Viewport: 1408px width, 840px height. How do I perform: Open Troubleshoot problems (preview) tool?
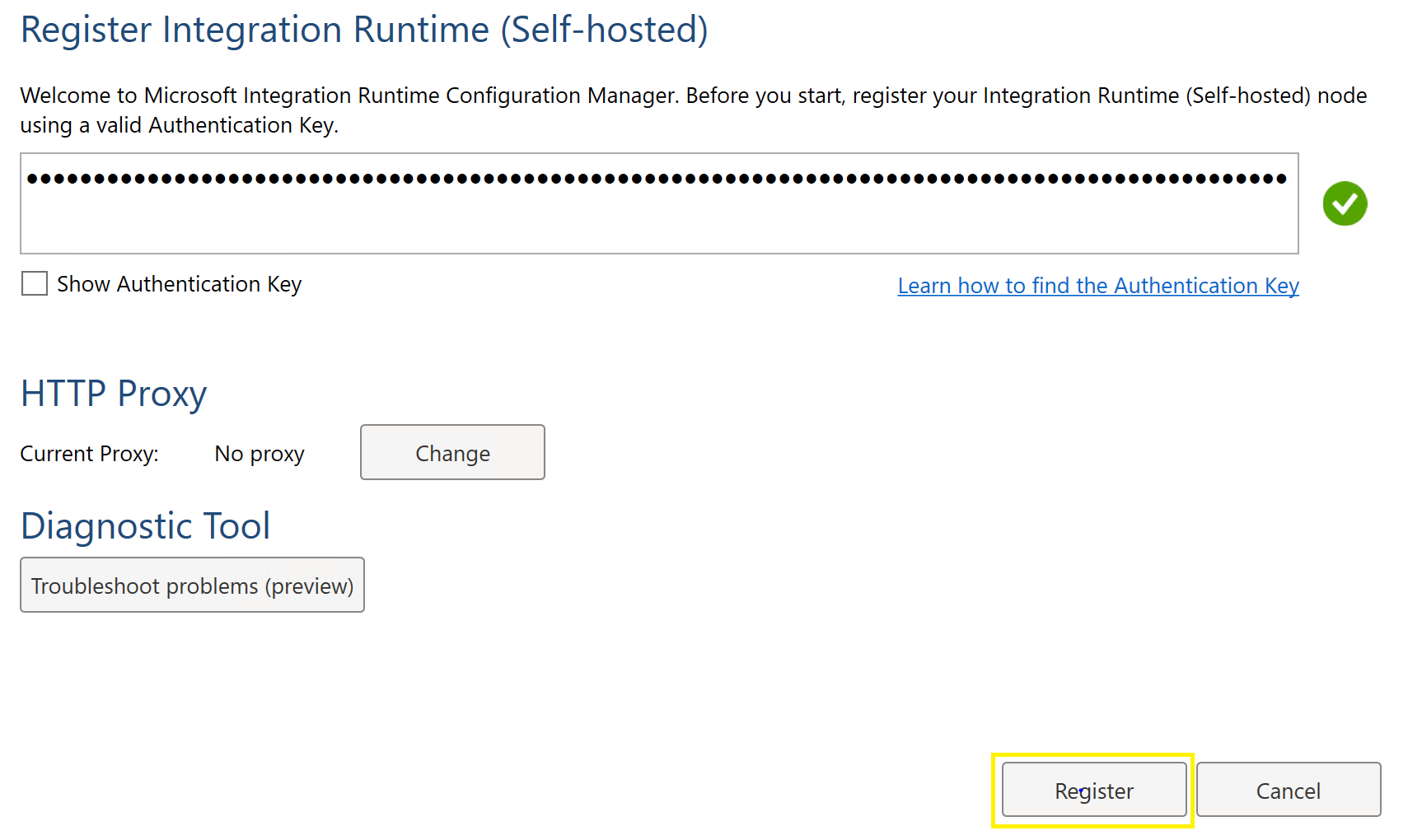point(192,585)
